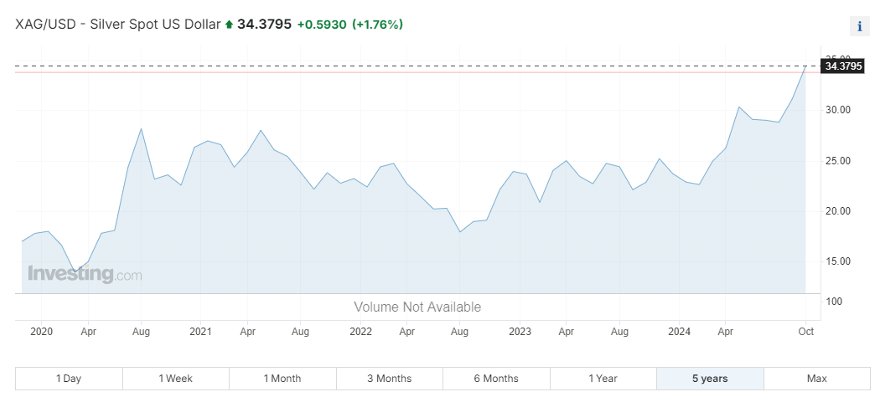
Task: Click the 30.00 value on the price axis
Action: click(837, 110)
